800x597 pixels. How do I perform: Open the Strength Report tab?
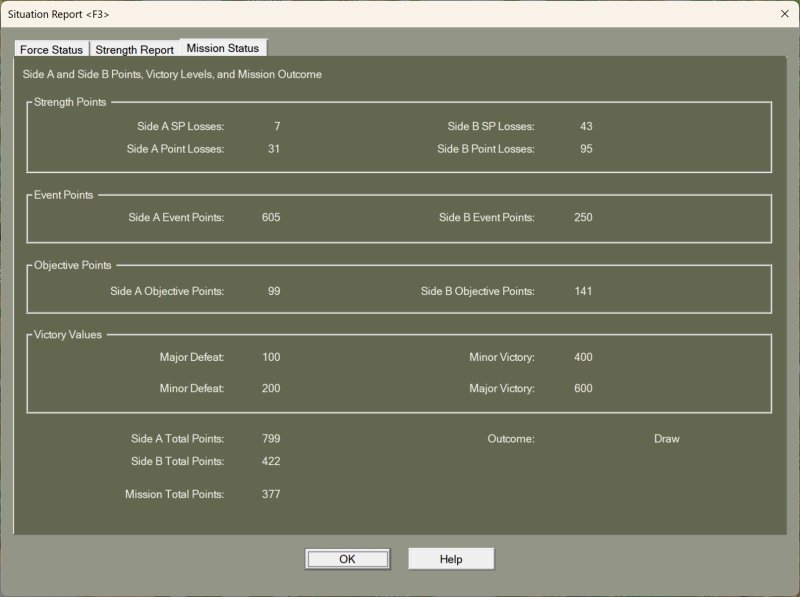[x=134, y=50]
